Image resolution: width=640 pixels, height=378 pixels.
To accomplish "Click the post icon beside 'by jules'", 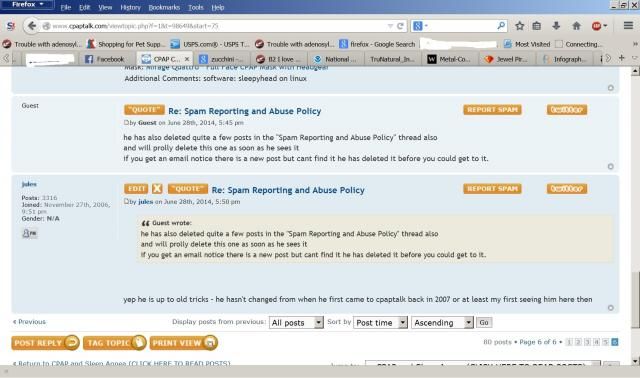I will [x=126, y=201].
